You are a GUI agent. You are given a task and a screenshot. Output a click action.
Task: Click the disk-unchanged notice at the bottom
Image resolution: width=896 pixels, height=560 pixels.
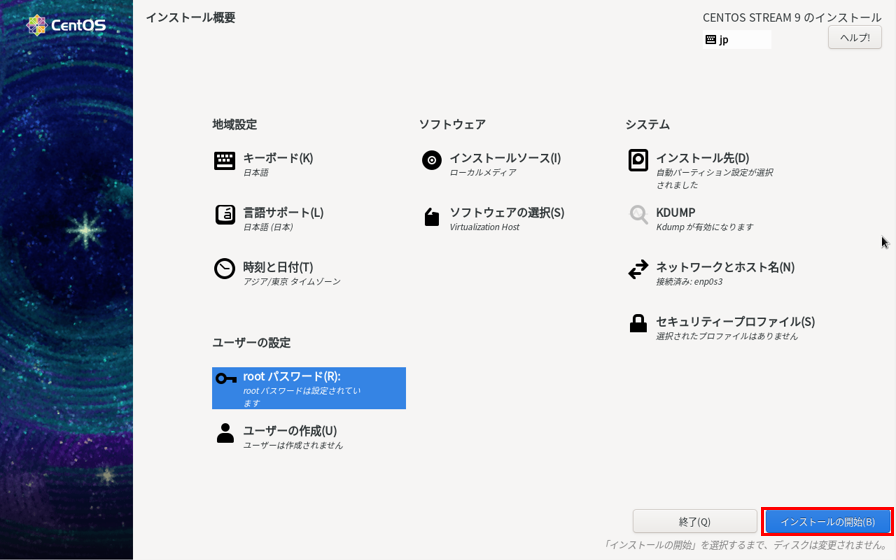(x=745, y=545)
